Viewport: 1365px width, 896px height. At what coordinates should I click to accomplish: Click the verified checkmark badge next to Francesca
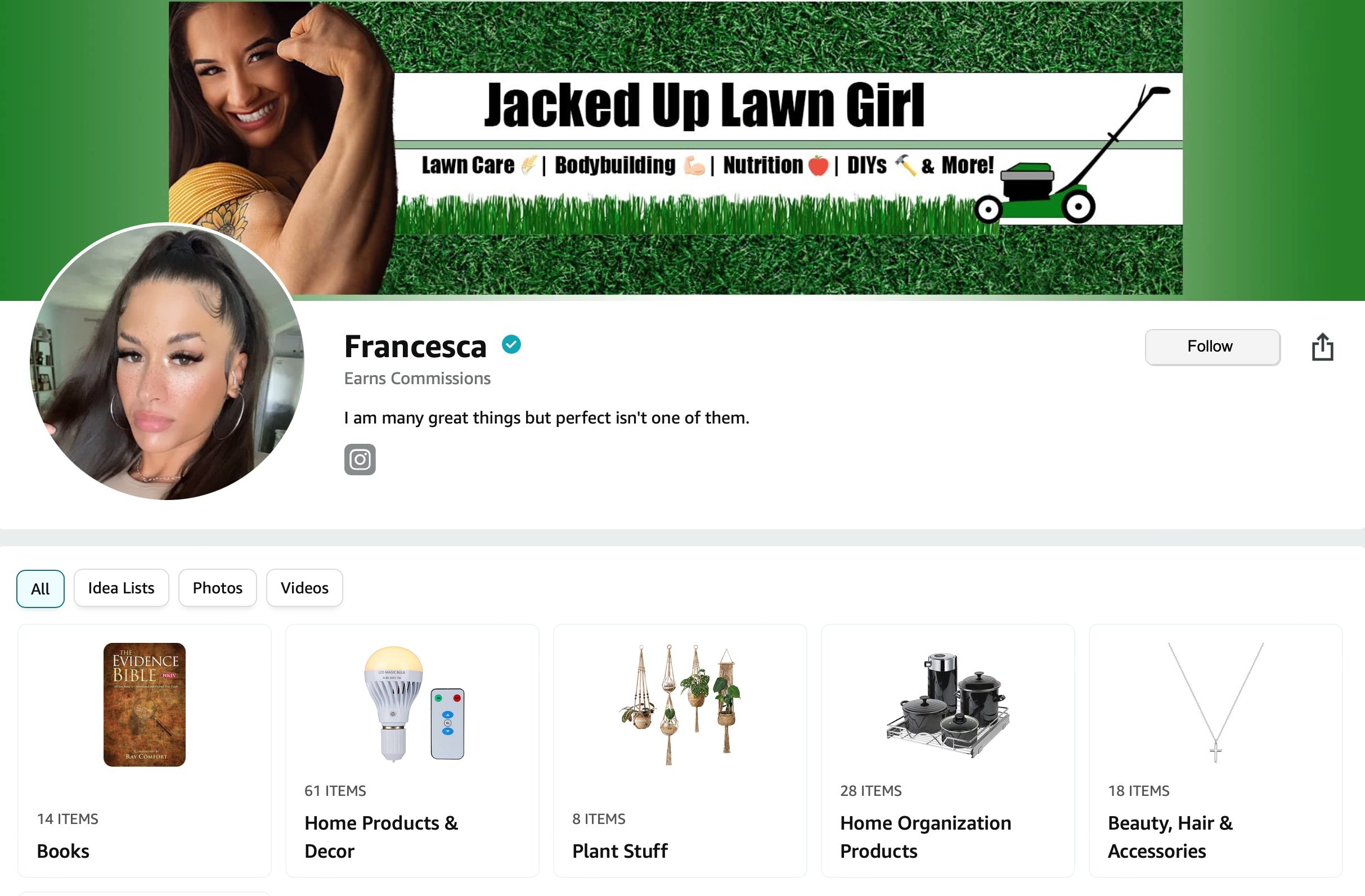tap(511, 345)
